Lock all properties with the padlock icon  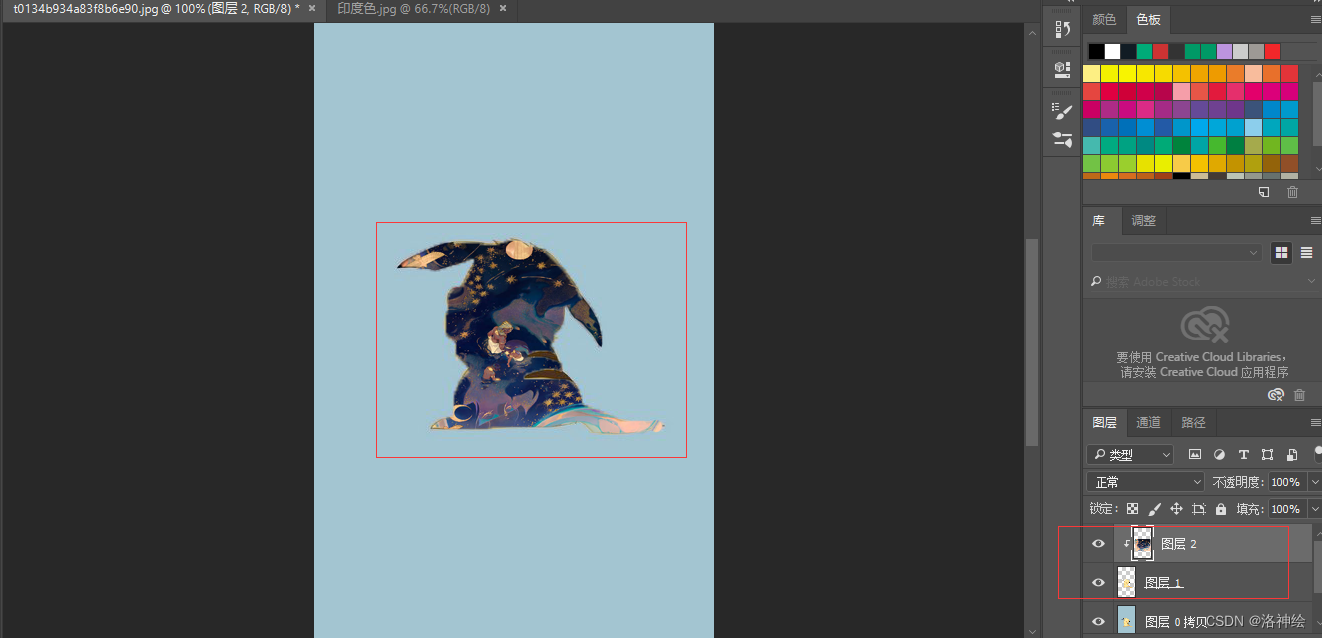1221,509
